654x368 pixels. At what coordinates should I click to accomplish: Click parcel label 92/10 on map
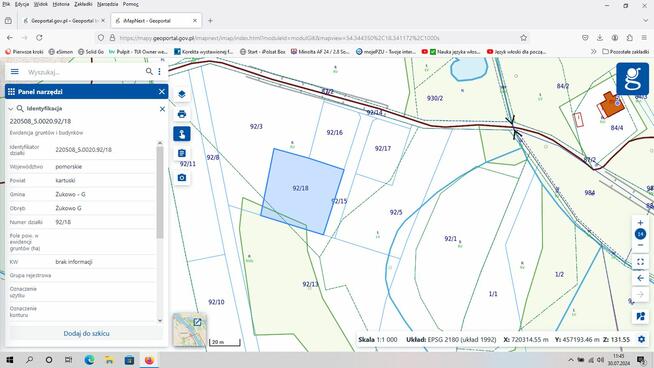[x=216, y=302]
